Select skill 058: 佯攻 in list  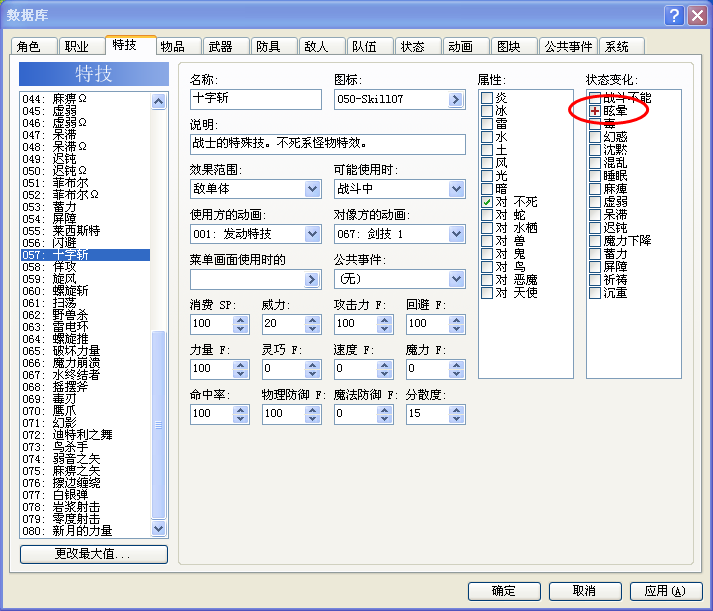point(85,267)
